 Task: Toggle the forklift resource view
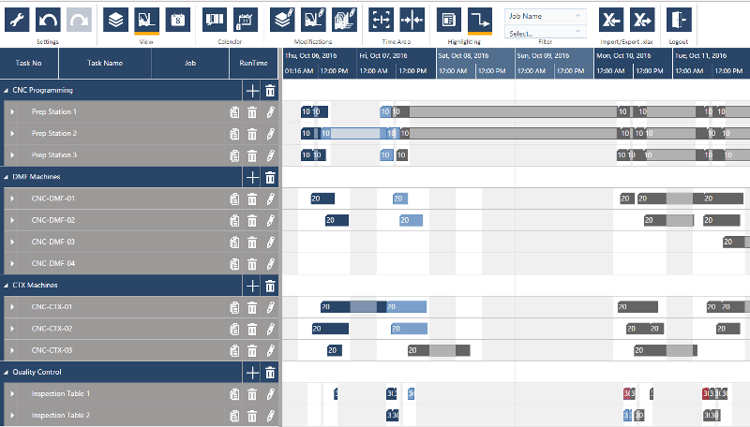146,20
